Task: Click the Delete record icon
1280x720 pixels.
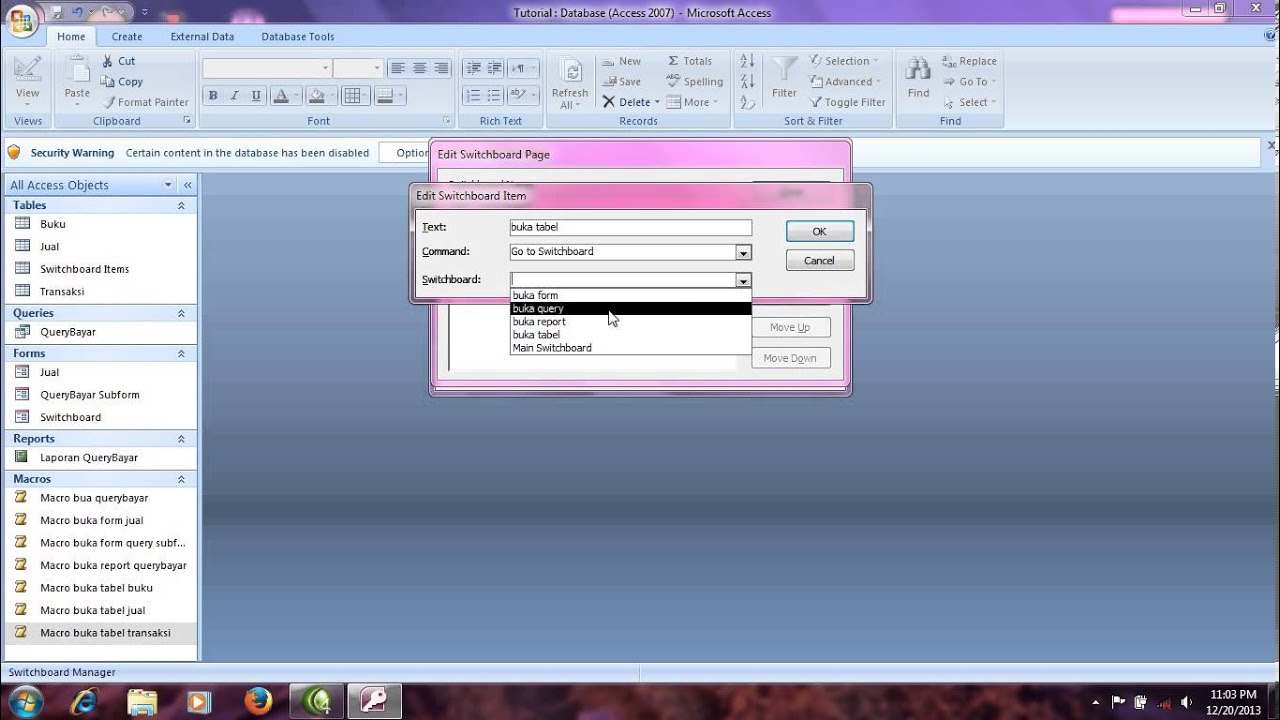Action: click(x=608, y=102)
